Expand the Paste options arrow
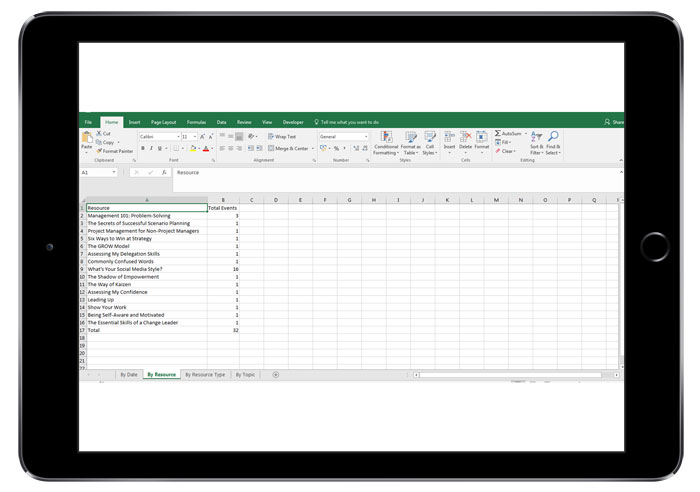The width and height of the screenshot is (700, 492). point(87,152)
